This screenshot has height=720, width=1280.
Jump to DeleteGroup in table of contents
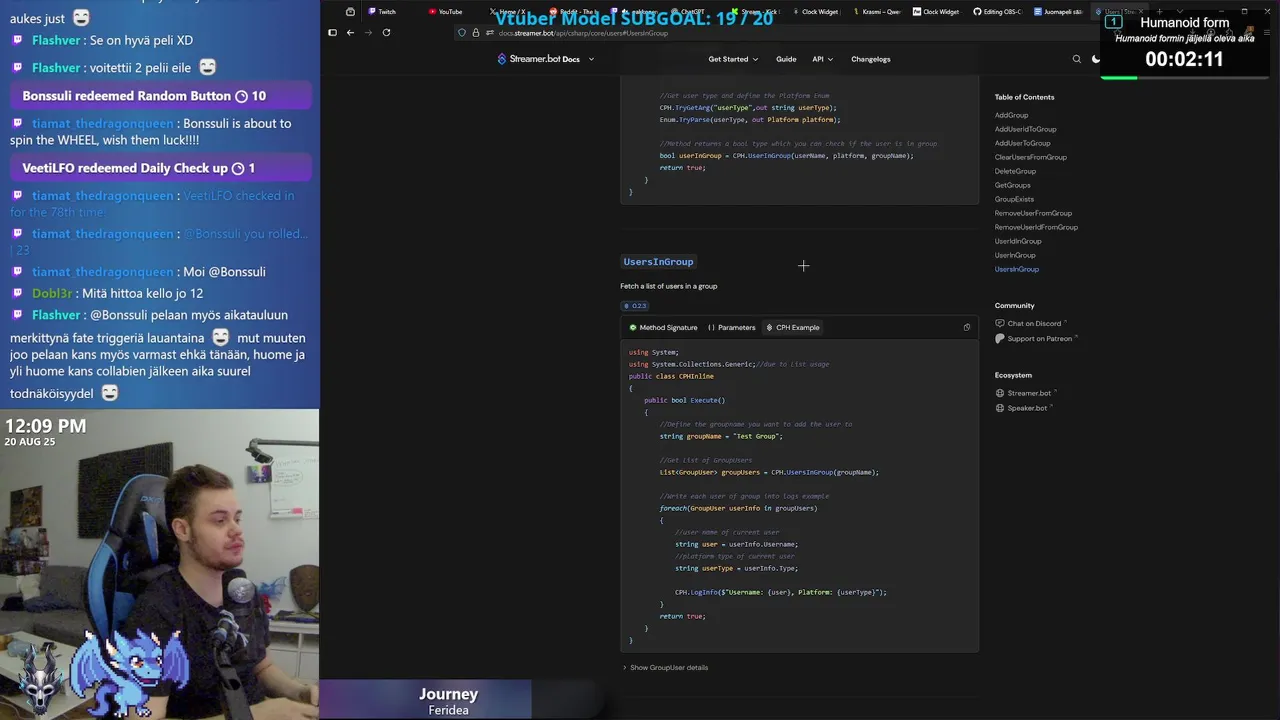[x=1015, y=171]
